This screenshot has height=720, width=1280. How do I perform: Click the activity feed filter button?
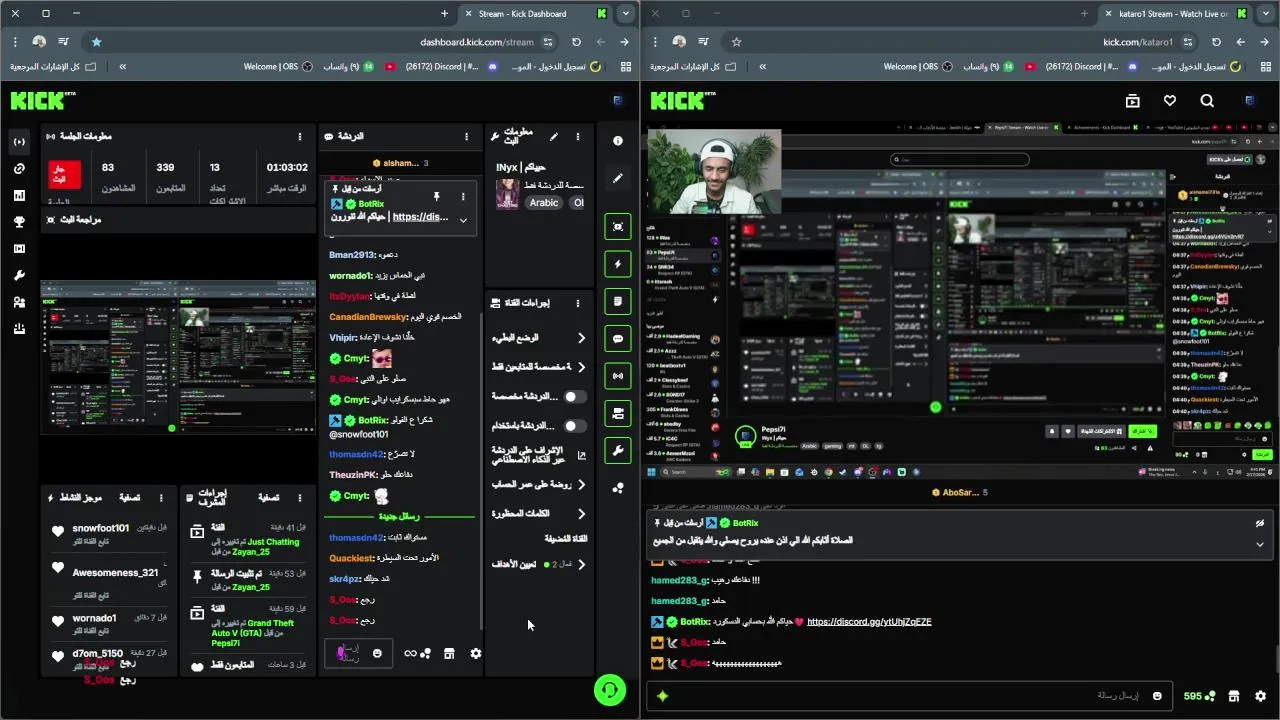[x=130, y=498]
